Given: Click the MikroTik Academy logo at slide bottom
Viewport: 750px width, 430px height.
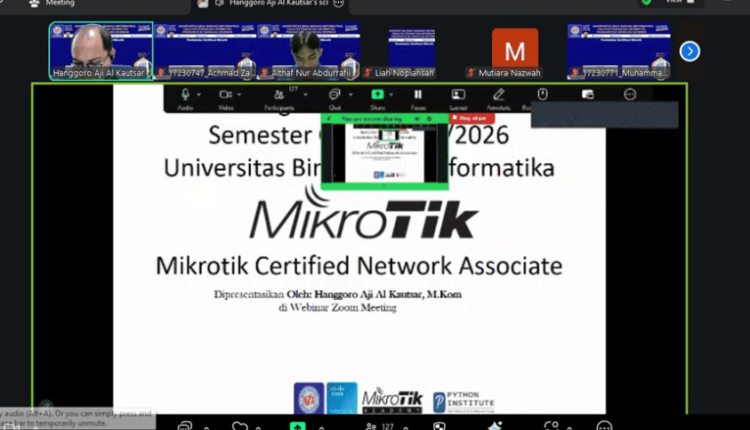Looking at the screenshot, I should pyautogui.click(x=392, y=400).
